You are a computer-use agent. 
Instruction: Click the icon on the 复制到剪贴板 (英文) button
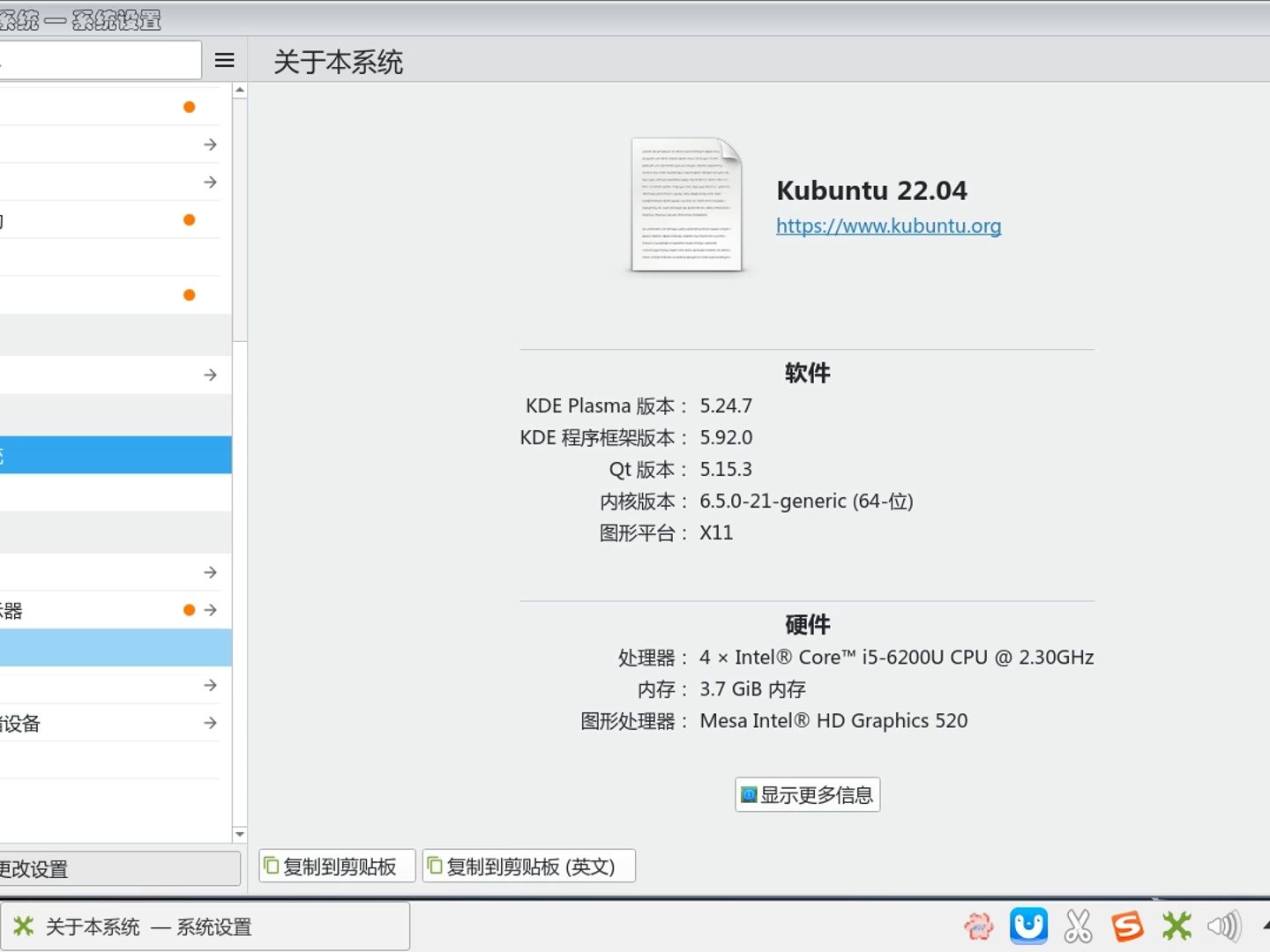click(x=435, y=866)
